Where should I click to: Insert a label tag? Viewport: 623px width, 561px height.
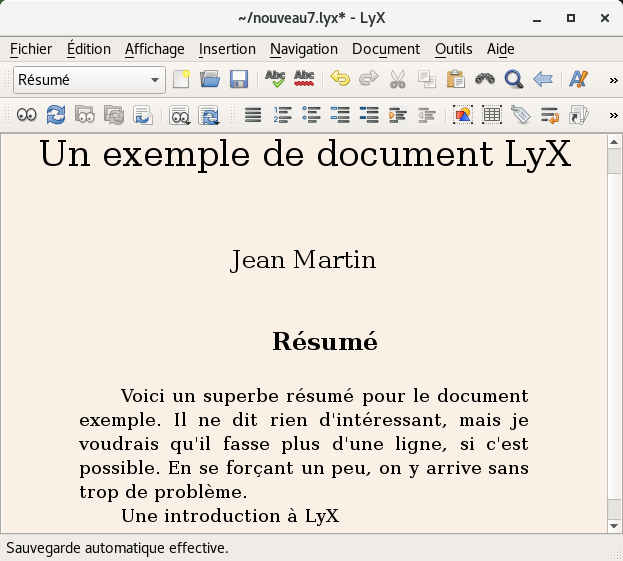point(521,115)
